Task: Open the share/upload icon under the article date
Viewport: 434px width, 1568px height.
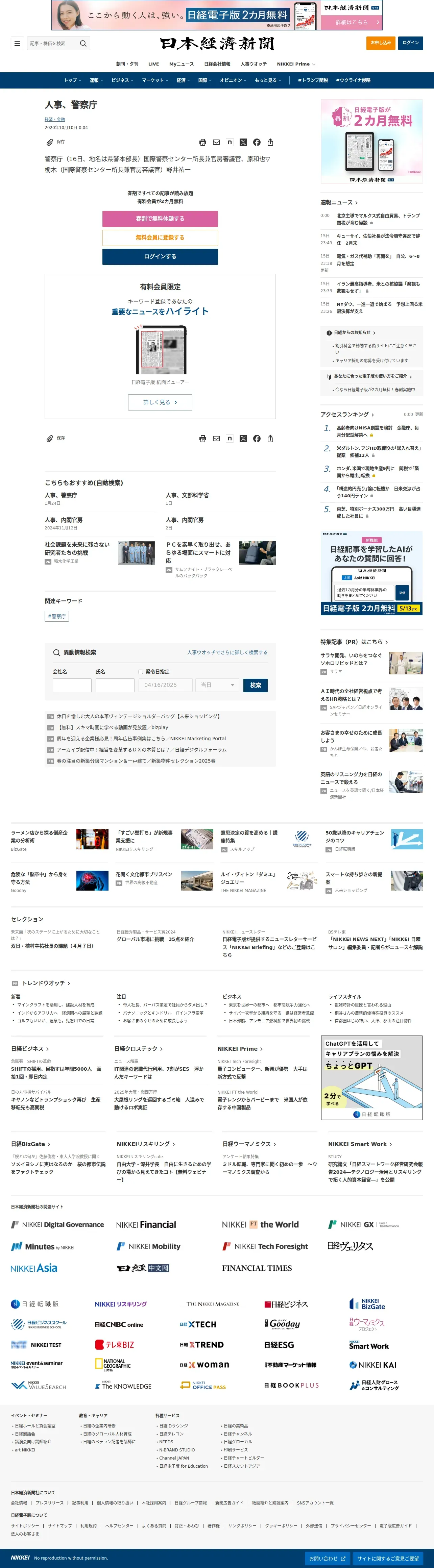Action: (x=270, y=143)
